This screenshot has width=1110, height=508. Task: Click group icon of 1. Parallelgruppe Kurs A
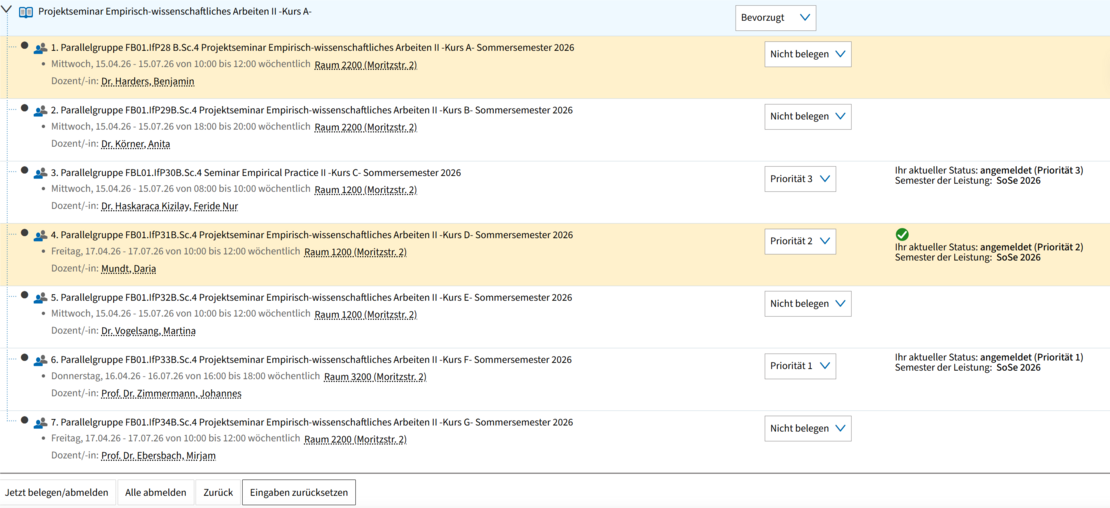40,49
